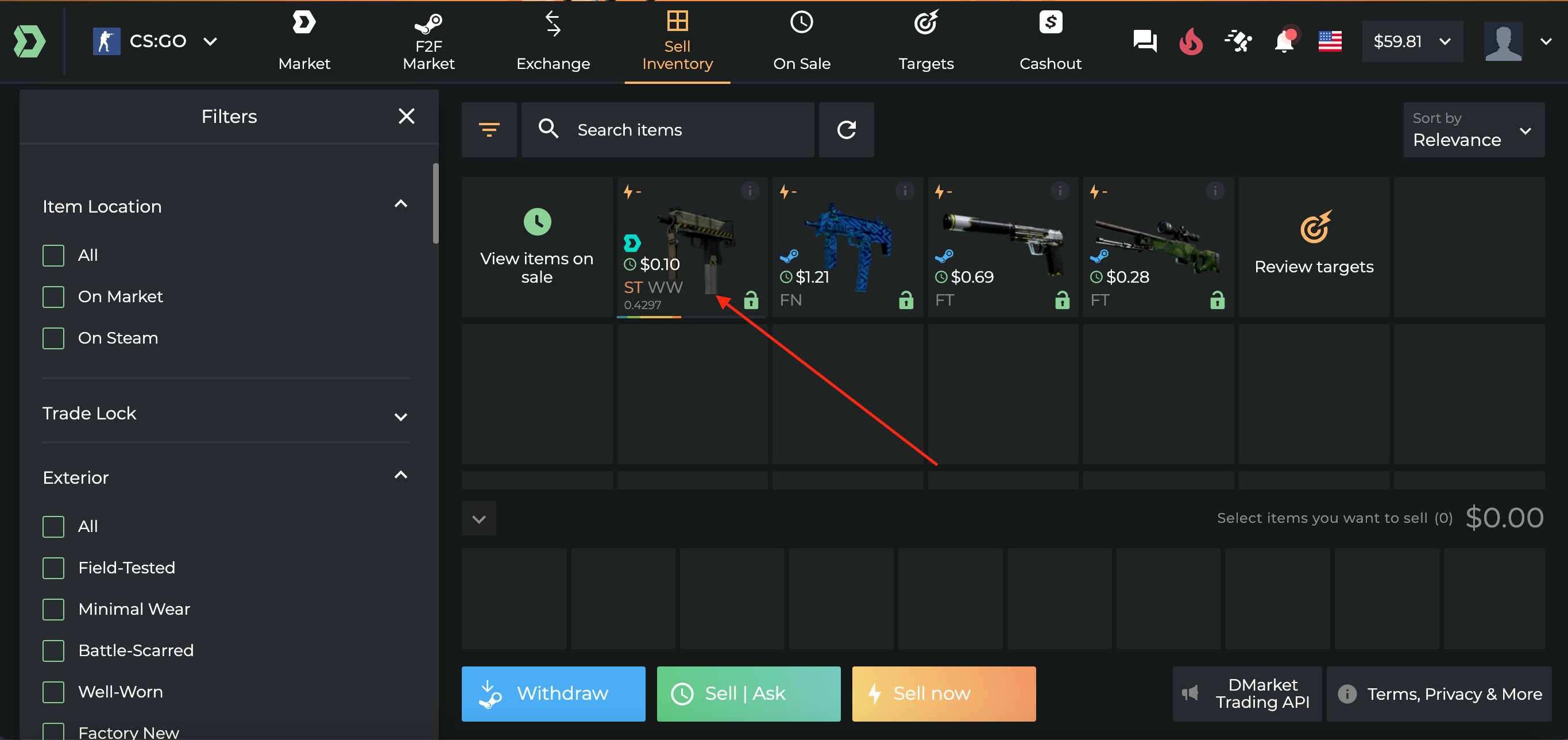This screenshot has height=740, width=1568.
Task: Click the info icon on $1.21 item
Action: 905,191
